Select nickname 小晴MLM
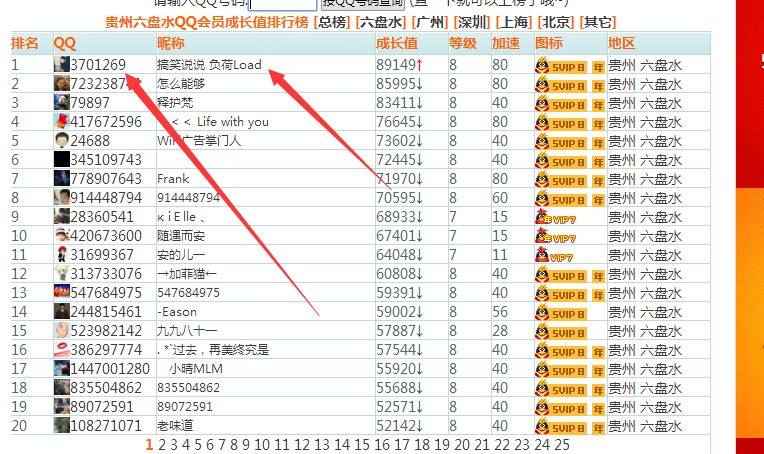This screenshot has width=764, height=454. (195, 368)
